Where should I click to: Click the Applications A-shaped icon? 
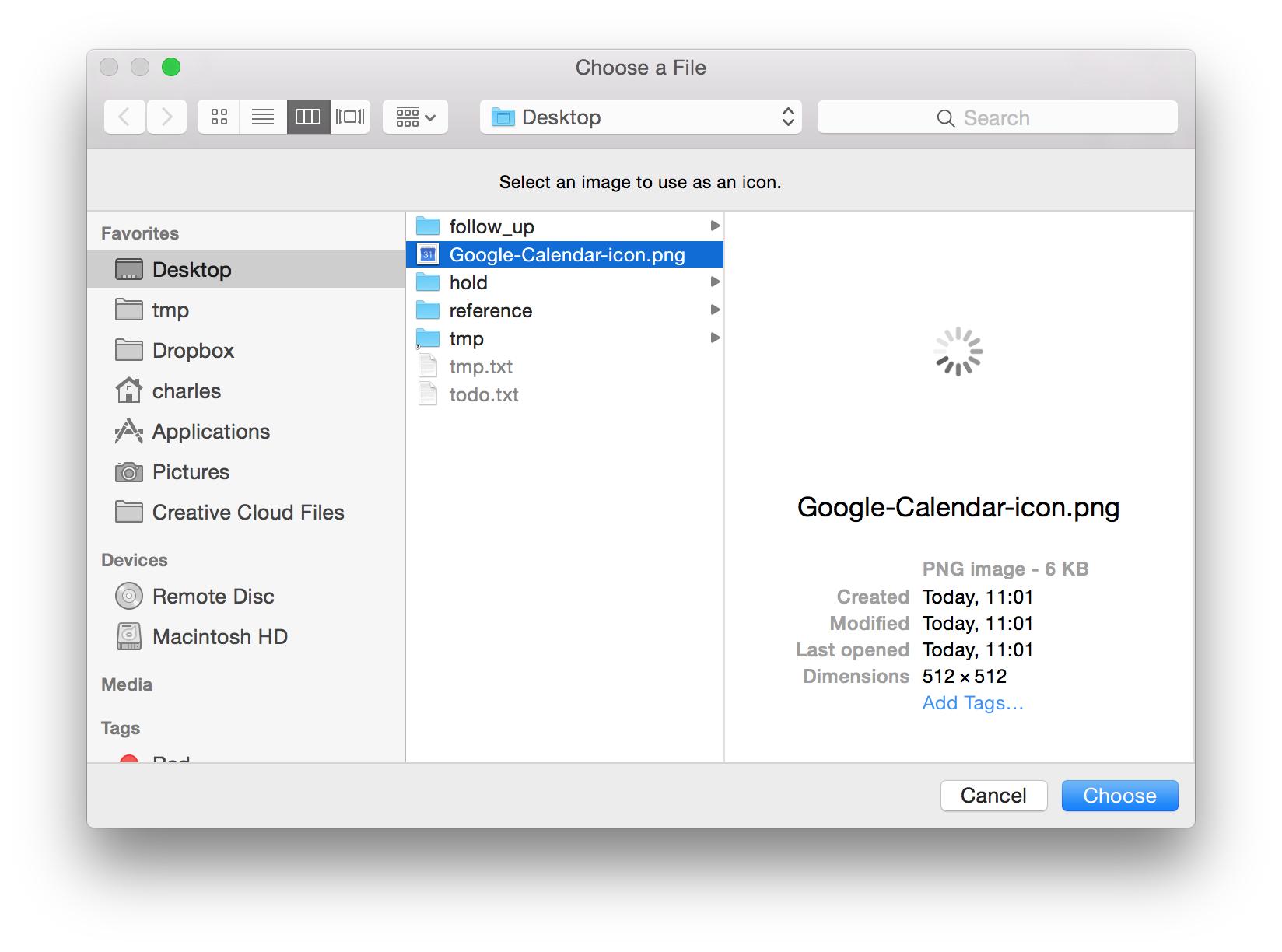click(129, 431)
